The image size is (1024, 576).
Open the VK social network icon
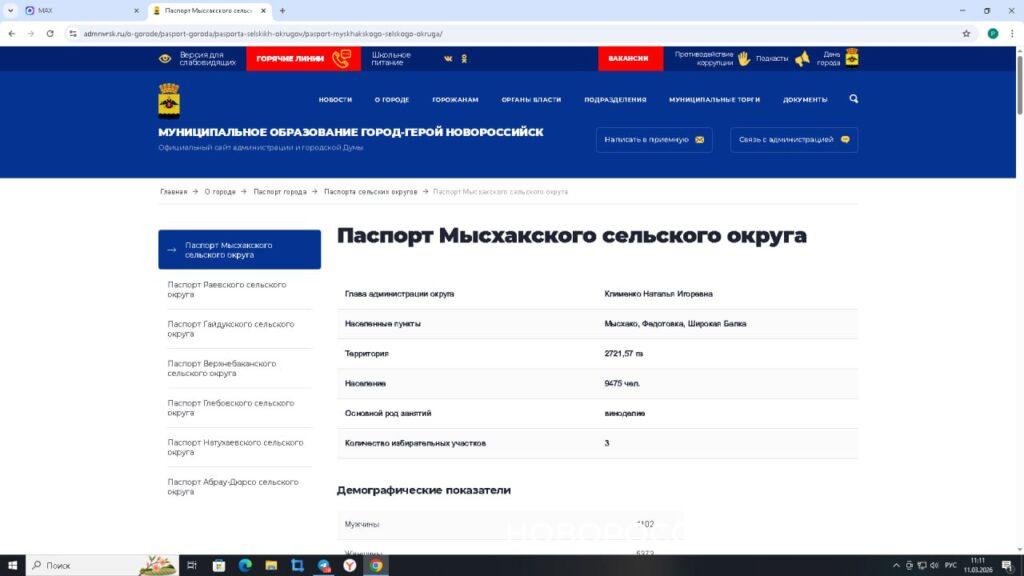[x=448, y=58]
